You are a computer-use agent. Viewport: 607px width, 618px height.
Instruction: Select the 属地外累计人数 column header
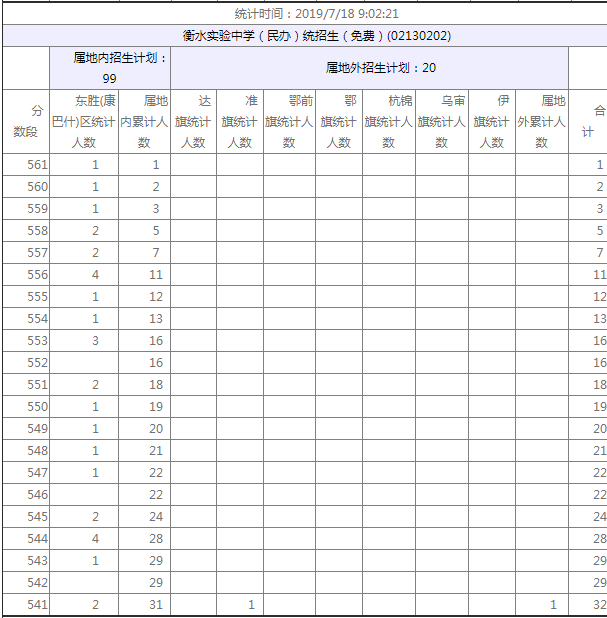coord(541,121)
